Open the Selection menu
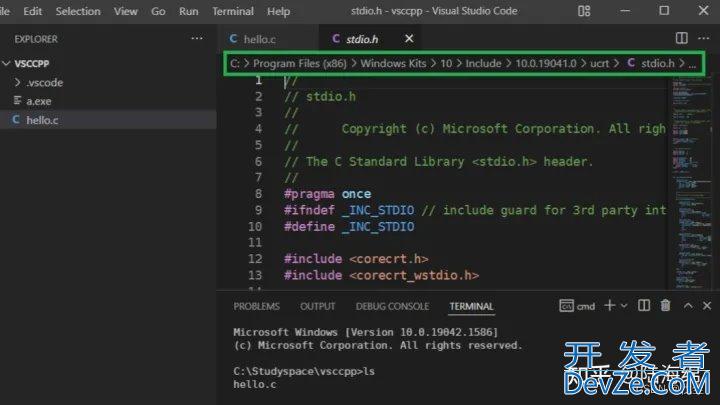Screen dimensions: 720x405 (x=78, y=11)
